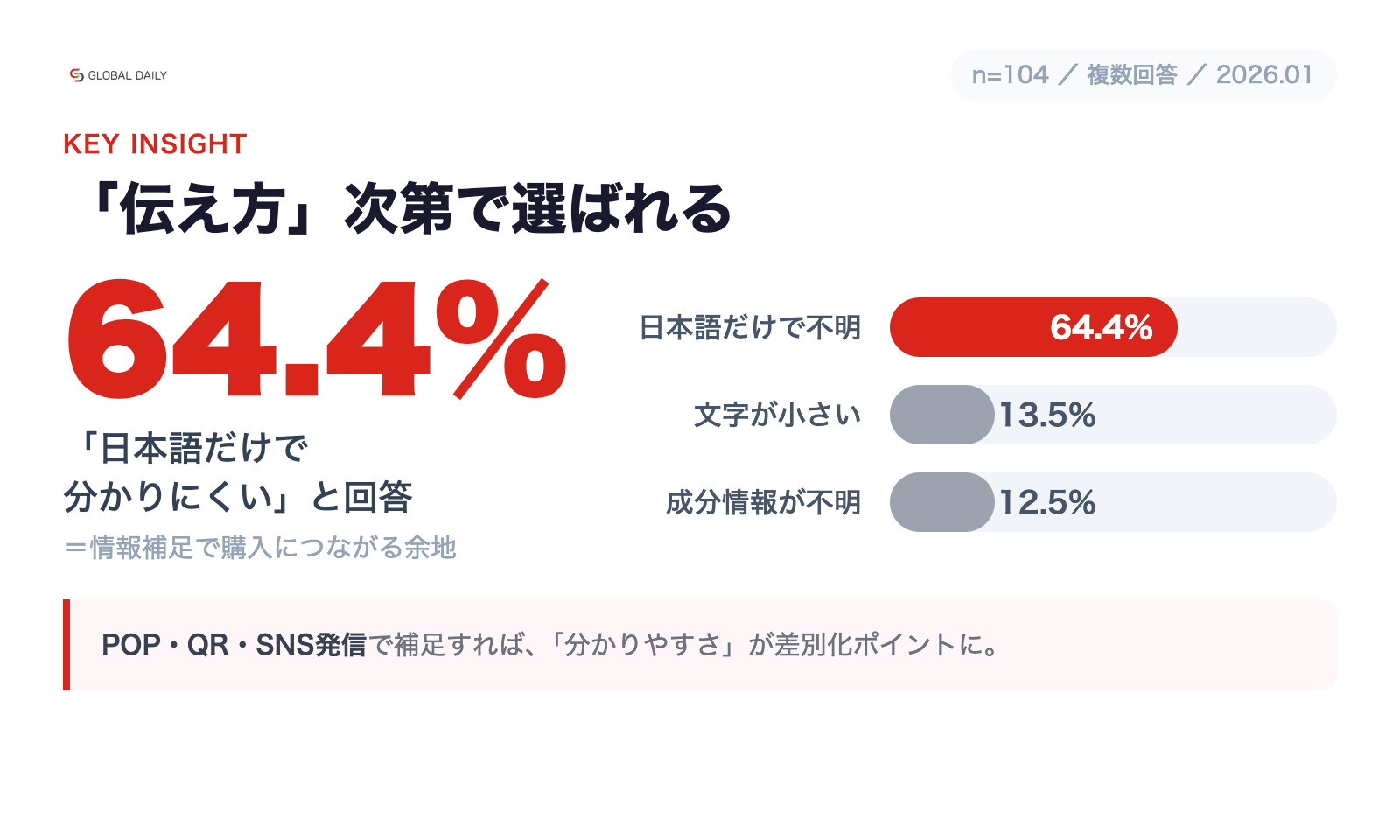Image resolution: width=1400 pixels, height=840 pixels.
Task: Select the 文字が小さい bar label
Action: point(777,415)
